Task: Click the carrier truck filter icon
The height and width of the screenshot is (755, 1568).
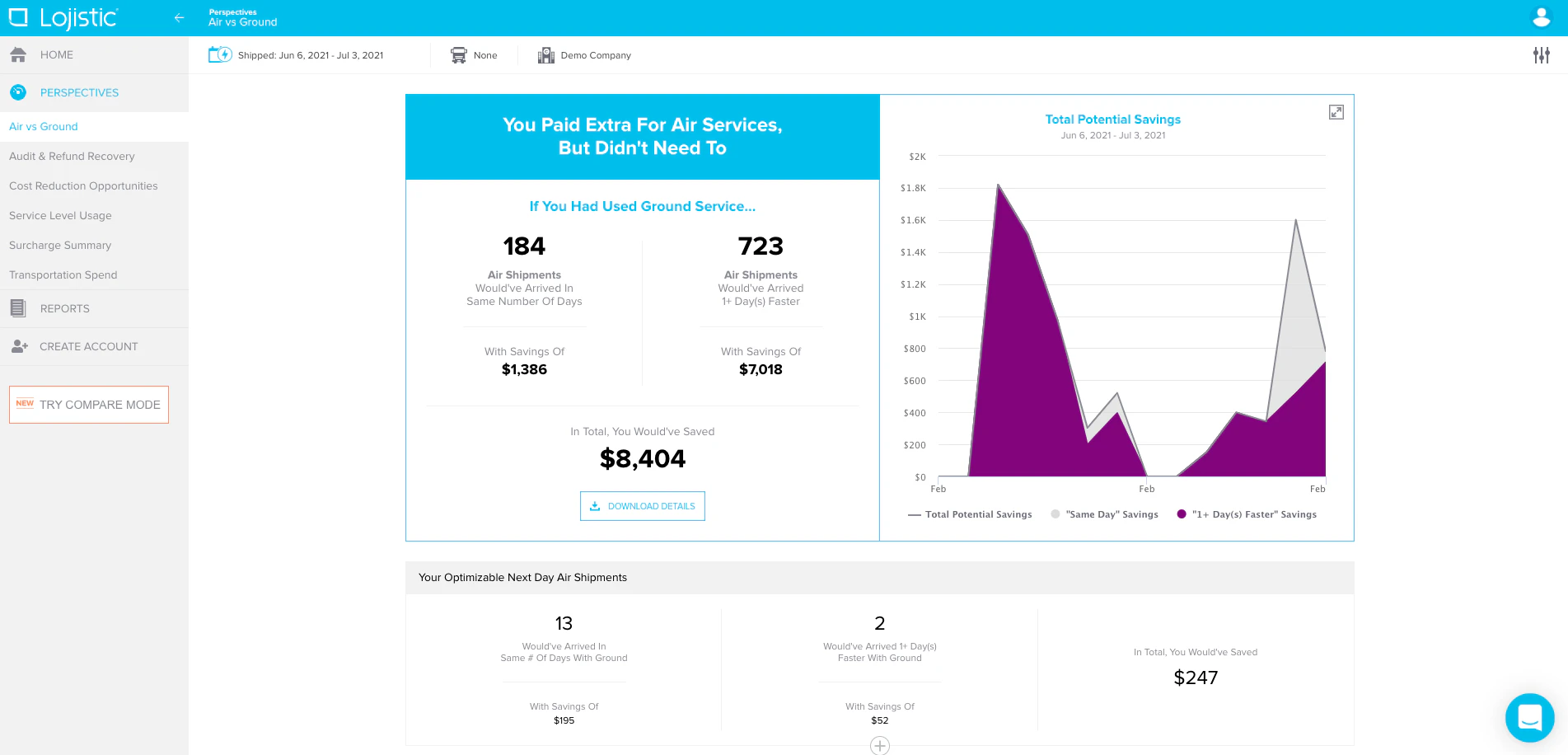Action: 459,55
